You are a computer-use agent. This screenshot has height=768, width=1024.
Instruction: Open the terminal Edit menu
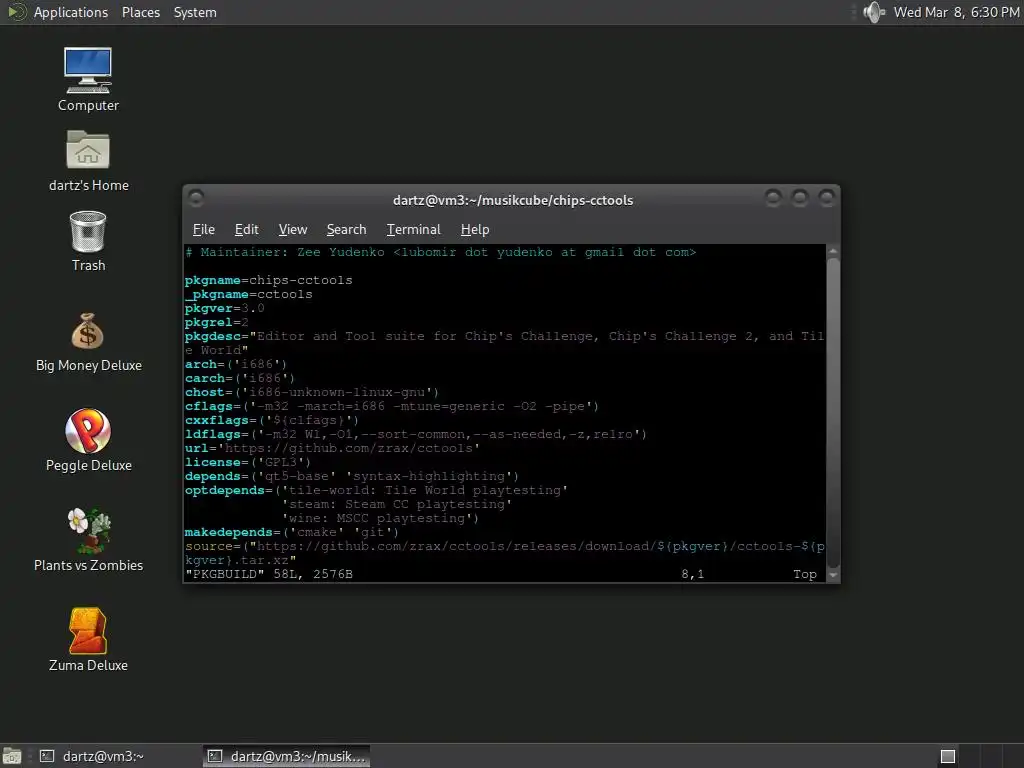click(246, 229)
